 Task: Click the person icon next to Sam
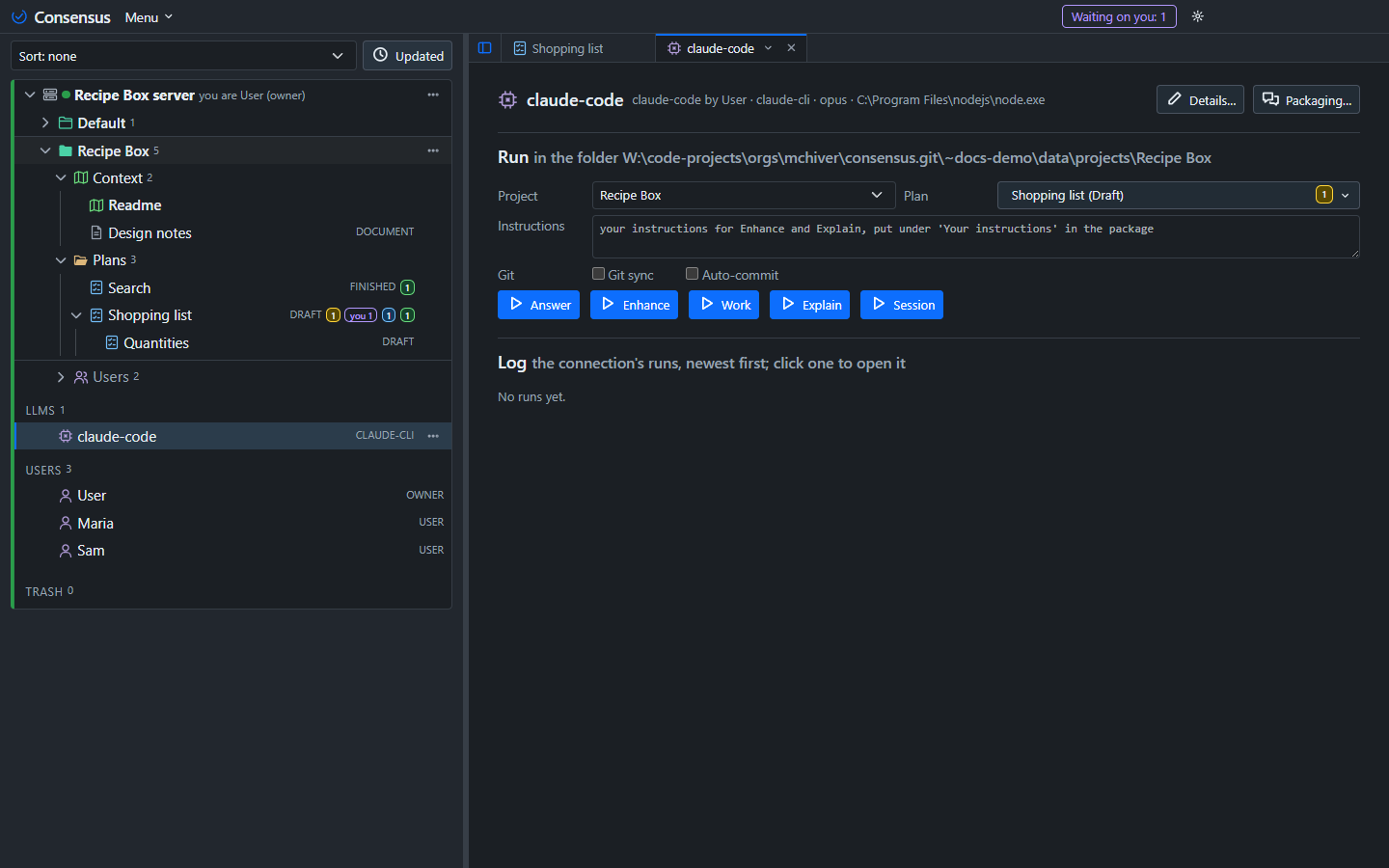(x=66, y=551)
